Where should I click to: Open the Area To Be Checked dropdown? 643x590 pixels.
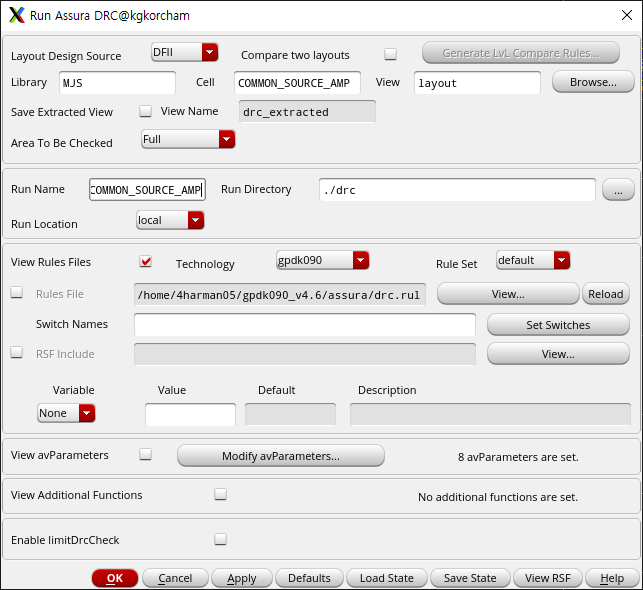point(188,139)
